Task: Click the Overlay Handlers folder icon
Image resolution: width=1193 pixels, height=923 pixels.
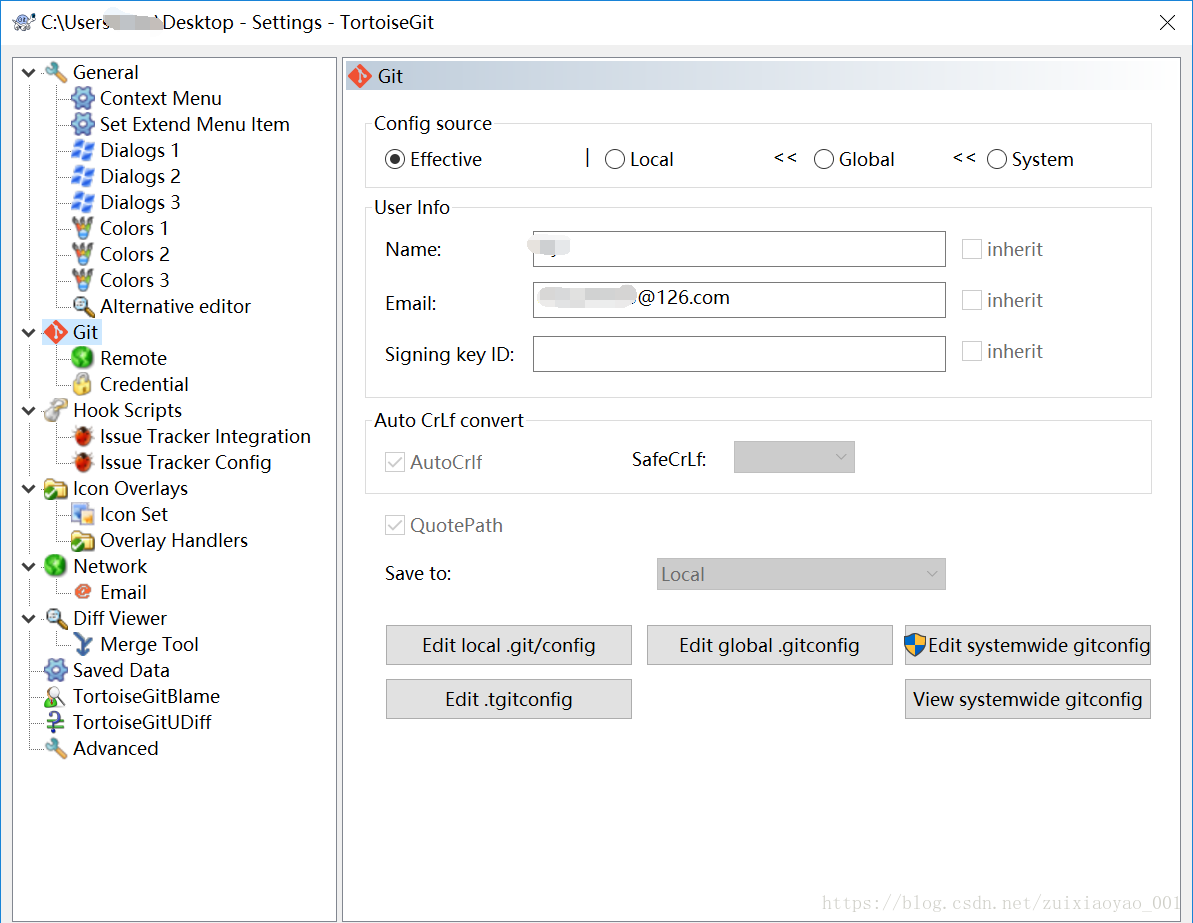Action: (82, 540)
